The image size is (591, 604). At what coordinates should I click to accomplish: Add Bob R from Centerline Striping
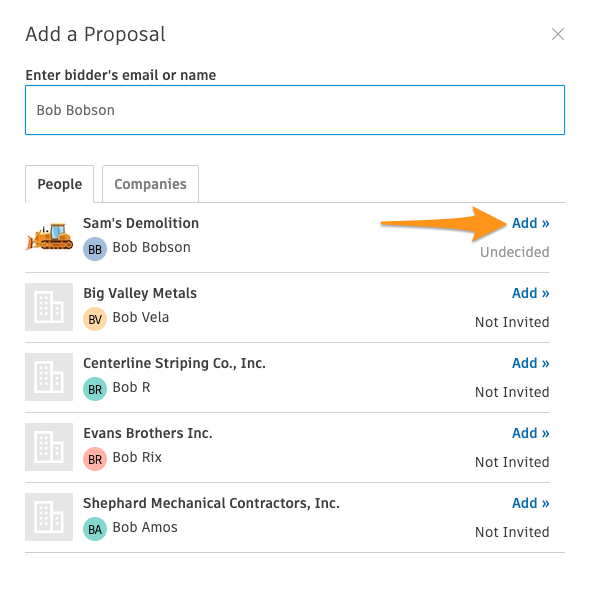click(x=531, y=363)
